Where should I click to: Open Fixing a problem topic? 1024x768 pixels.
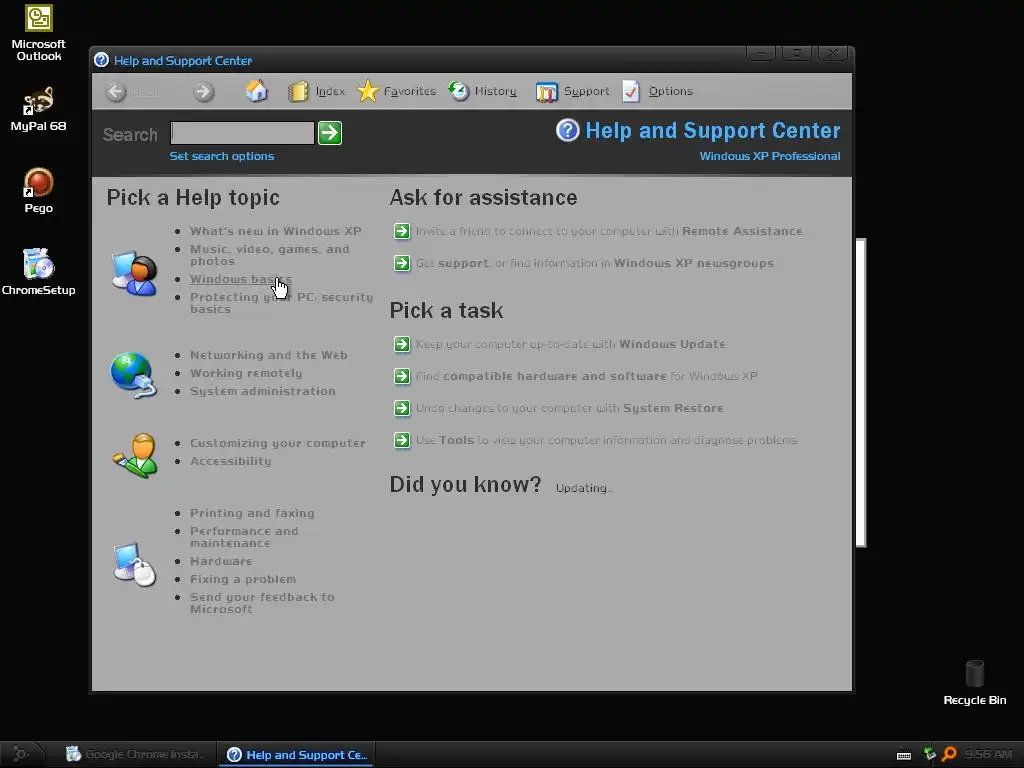tap(243, 579)
